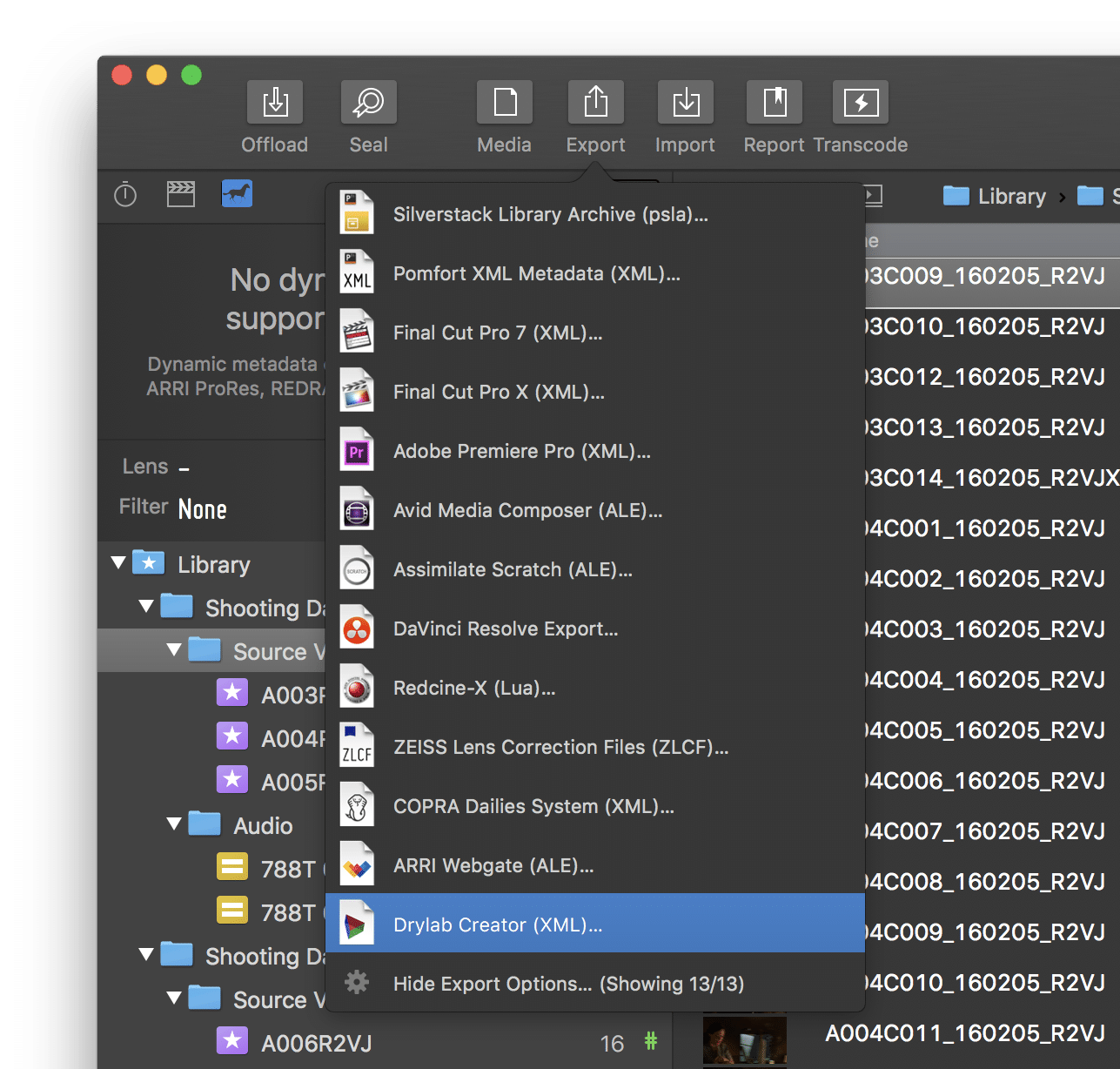The image size is (1120, 1069).
Task: Switch to the clapperboard panel tab
Action: click(x=181, y=194)
